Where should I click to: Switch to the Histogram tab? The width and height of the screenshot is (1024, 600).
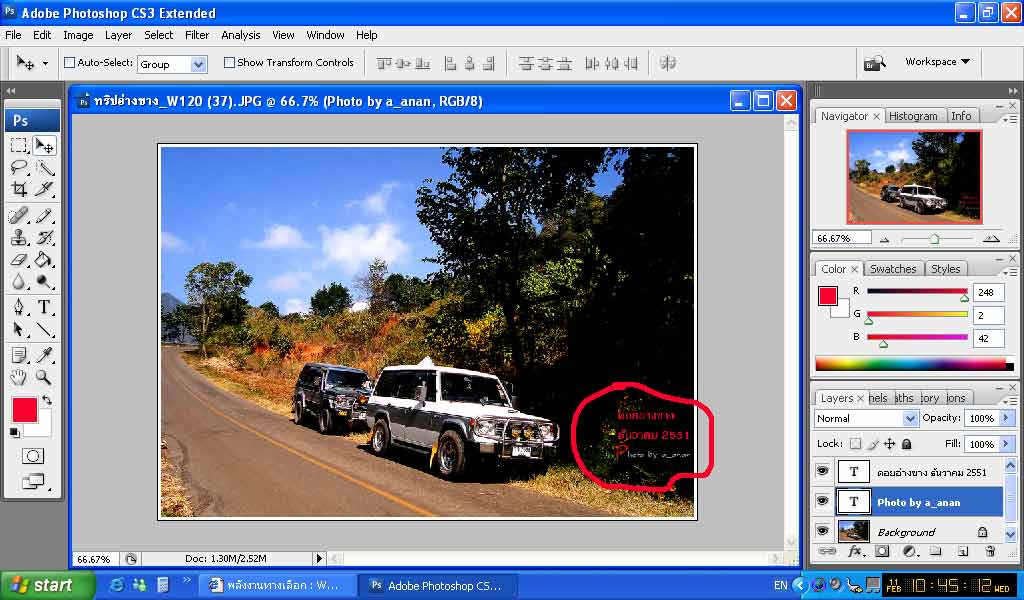coord(913,116)
